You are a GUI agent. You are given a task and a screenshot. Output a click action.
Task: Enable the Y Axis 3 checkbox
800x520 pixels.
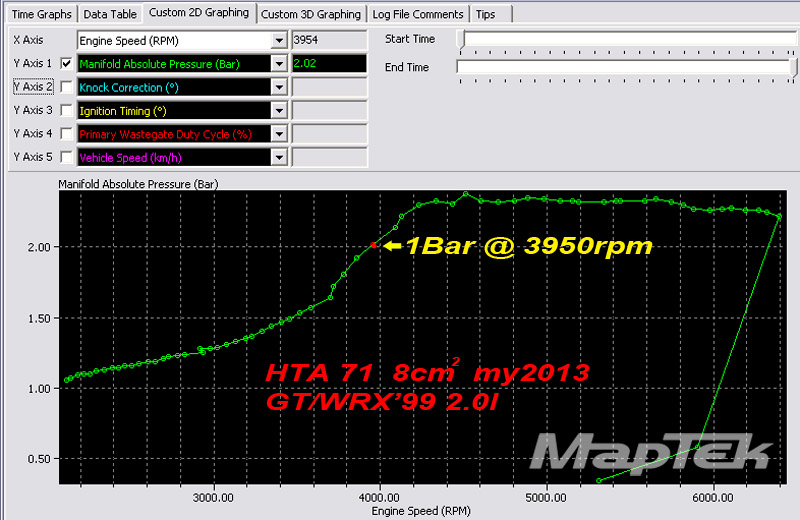click(66, 110)
